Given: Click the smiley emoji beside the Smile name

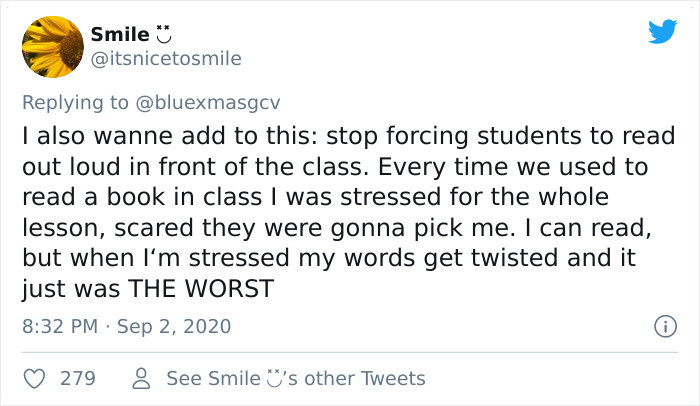Looking at the screenshot, I should (x=163, y=34).
